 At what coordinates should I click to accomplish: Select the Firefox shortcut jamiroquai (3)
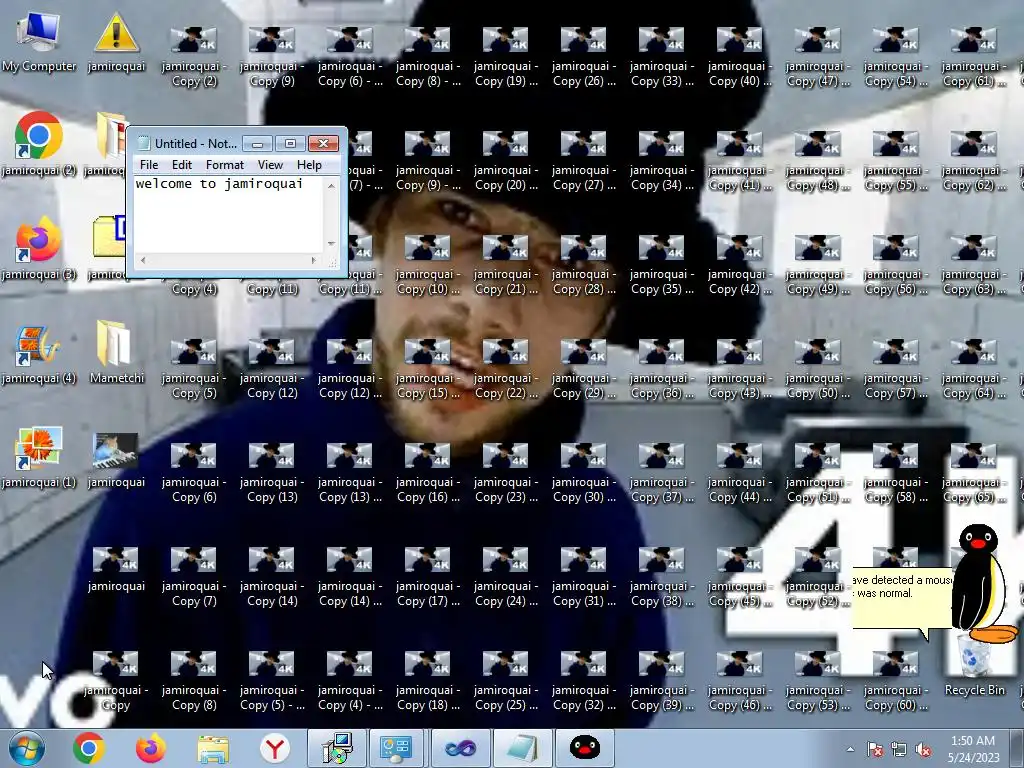39,249
